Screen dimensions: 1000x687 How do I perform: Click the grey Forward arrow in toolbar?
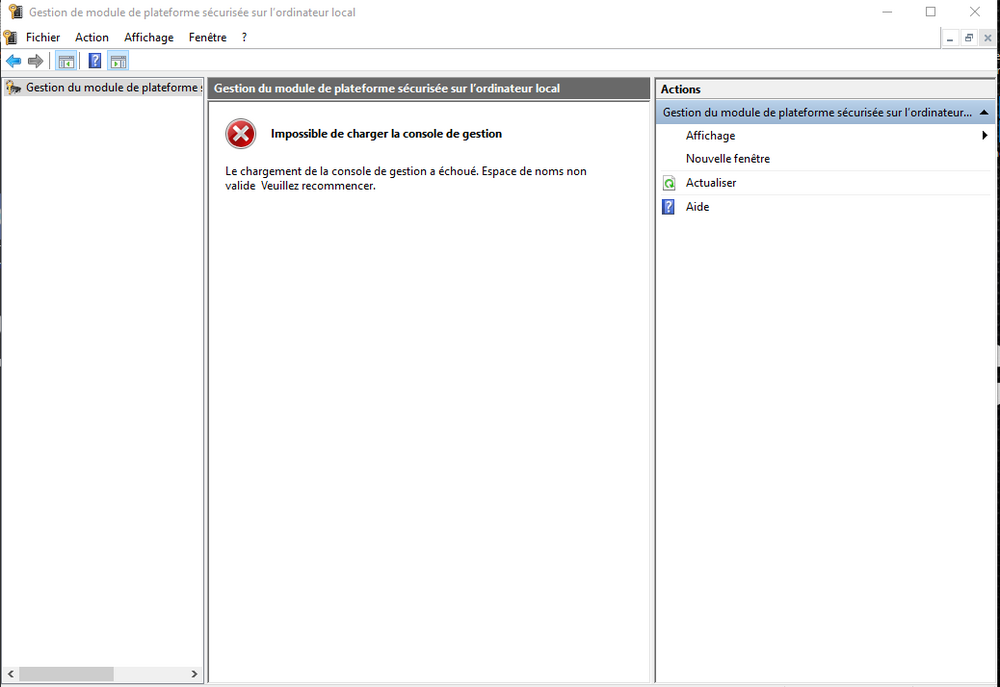(35, 61)
